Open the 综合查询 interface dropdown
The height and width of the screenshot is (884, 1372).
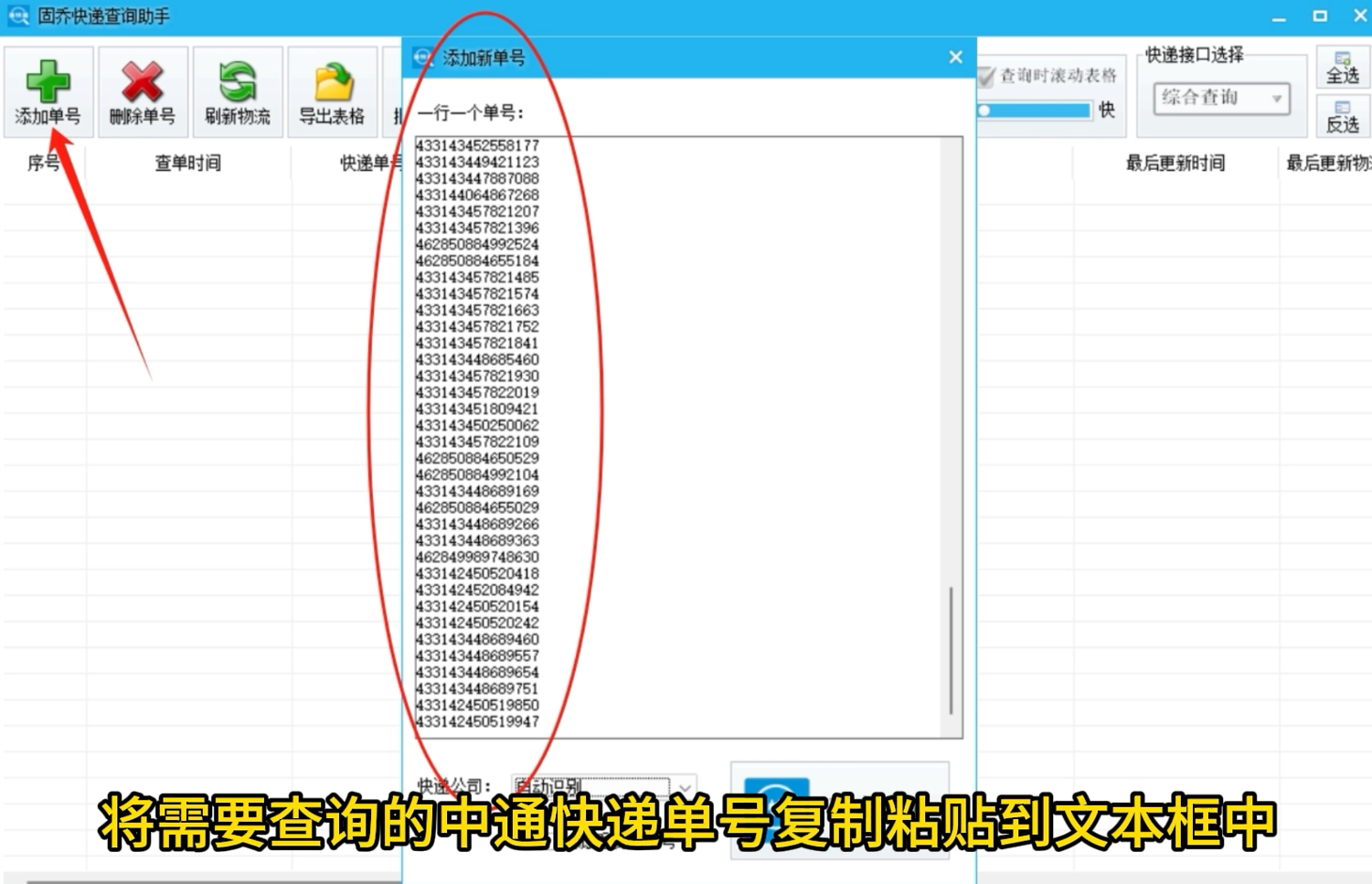[1222, 98]
